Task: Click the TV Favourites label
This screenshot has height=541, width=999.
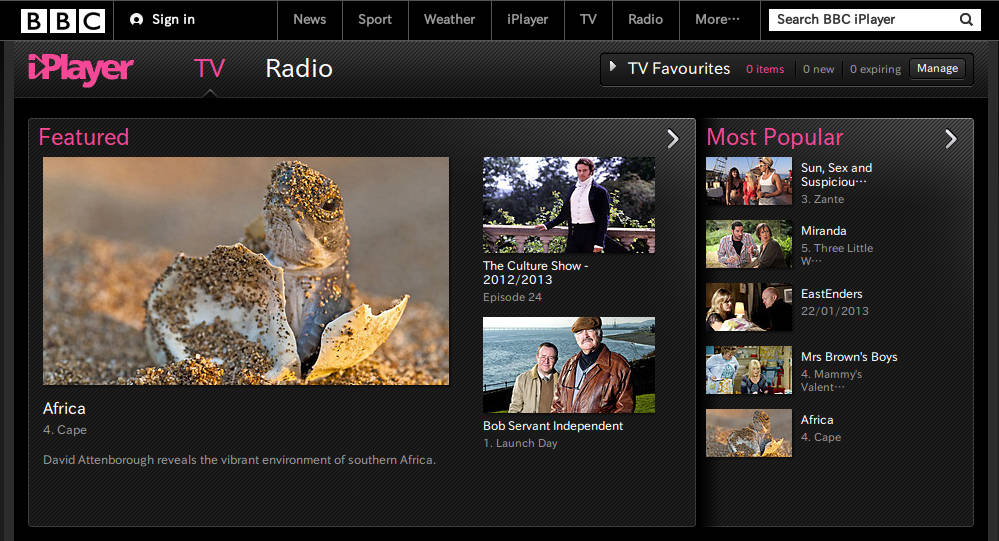Action: pos(679,68)
